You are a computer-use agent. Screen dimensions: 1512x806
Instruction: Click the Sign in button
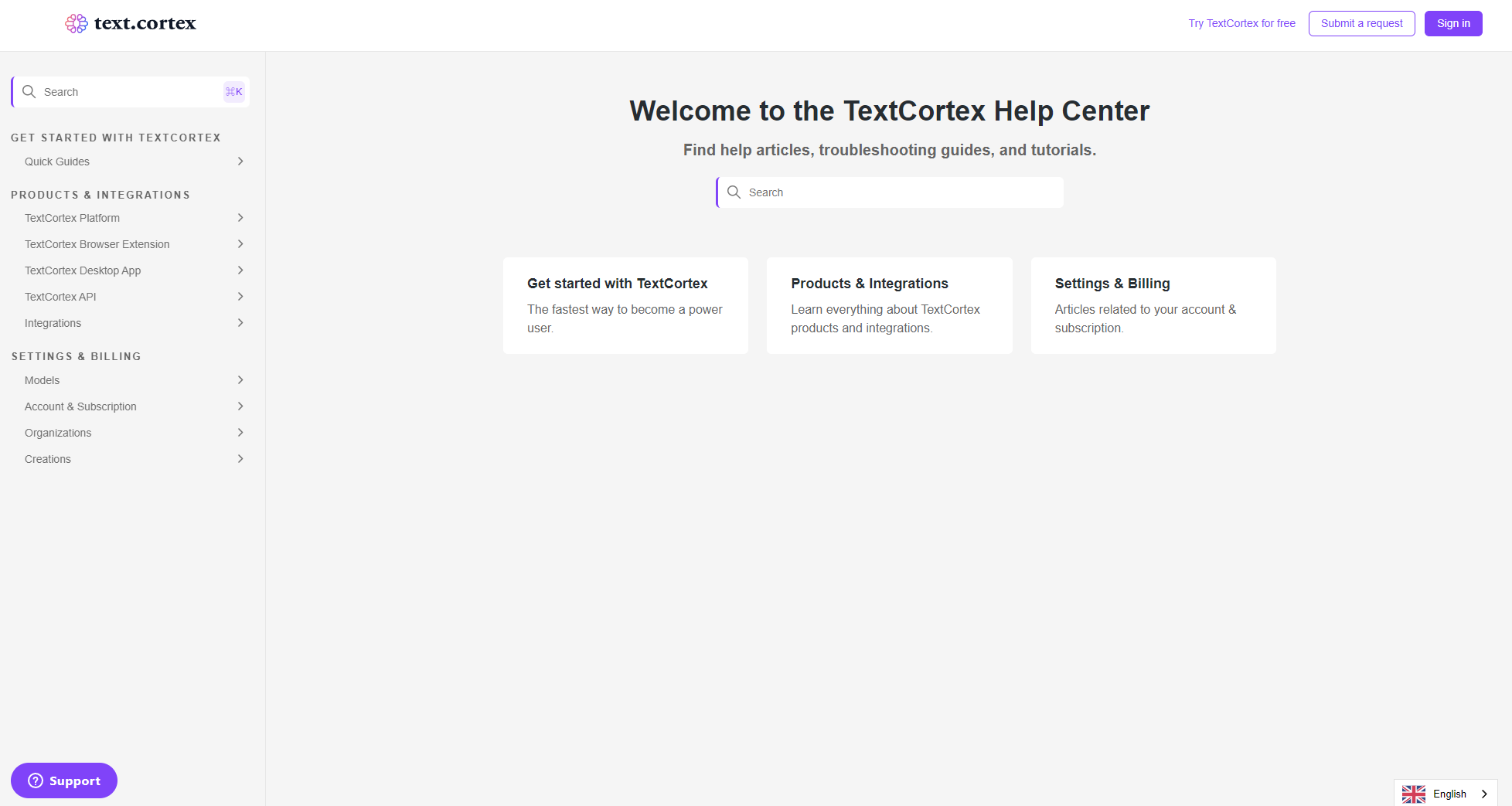[1452, 24]
